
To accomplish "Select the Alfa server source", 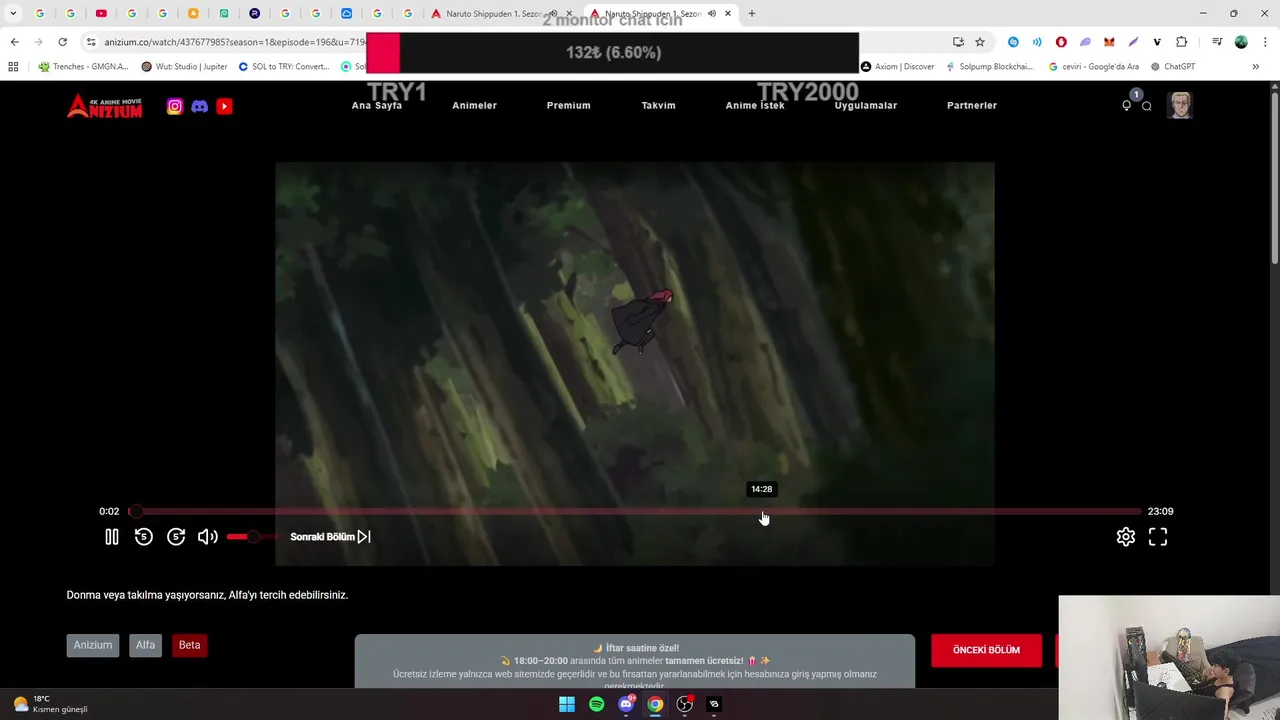I will click(x=146, y=645).
